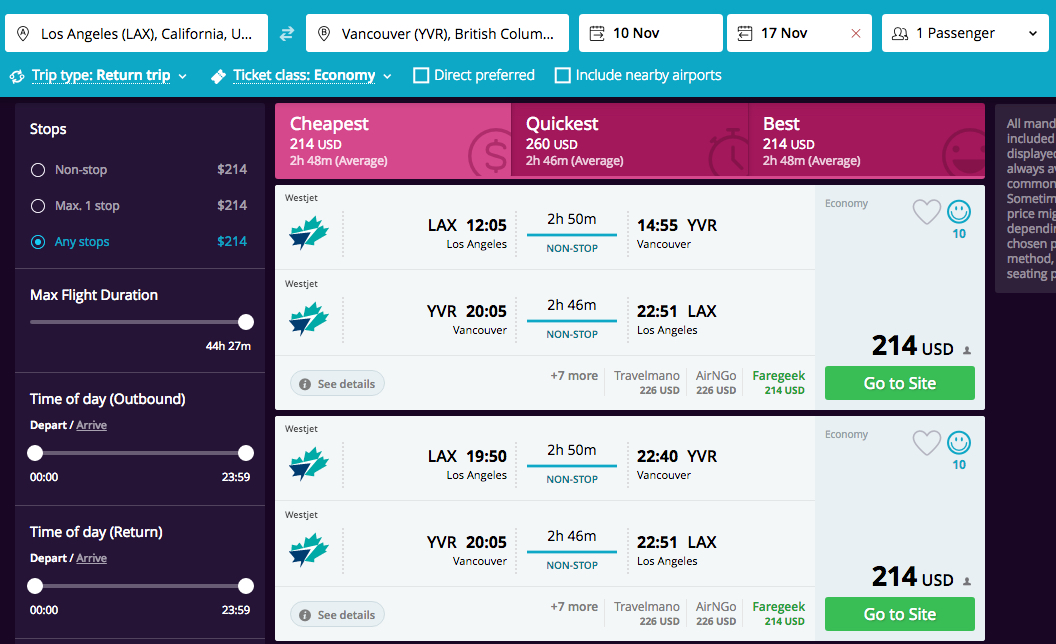This screenshot has height=644, width=1056.
Task: Switch to the Quickest results tab
Action: [630, 141]
